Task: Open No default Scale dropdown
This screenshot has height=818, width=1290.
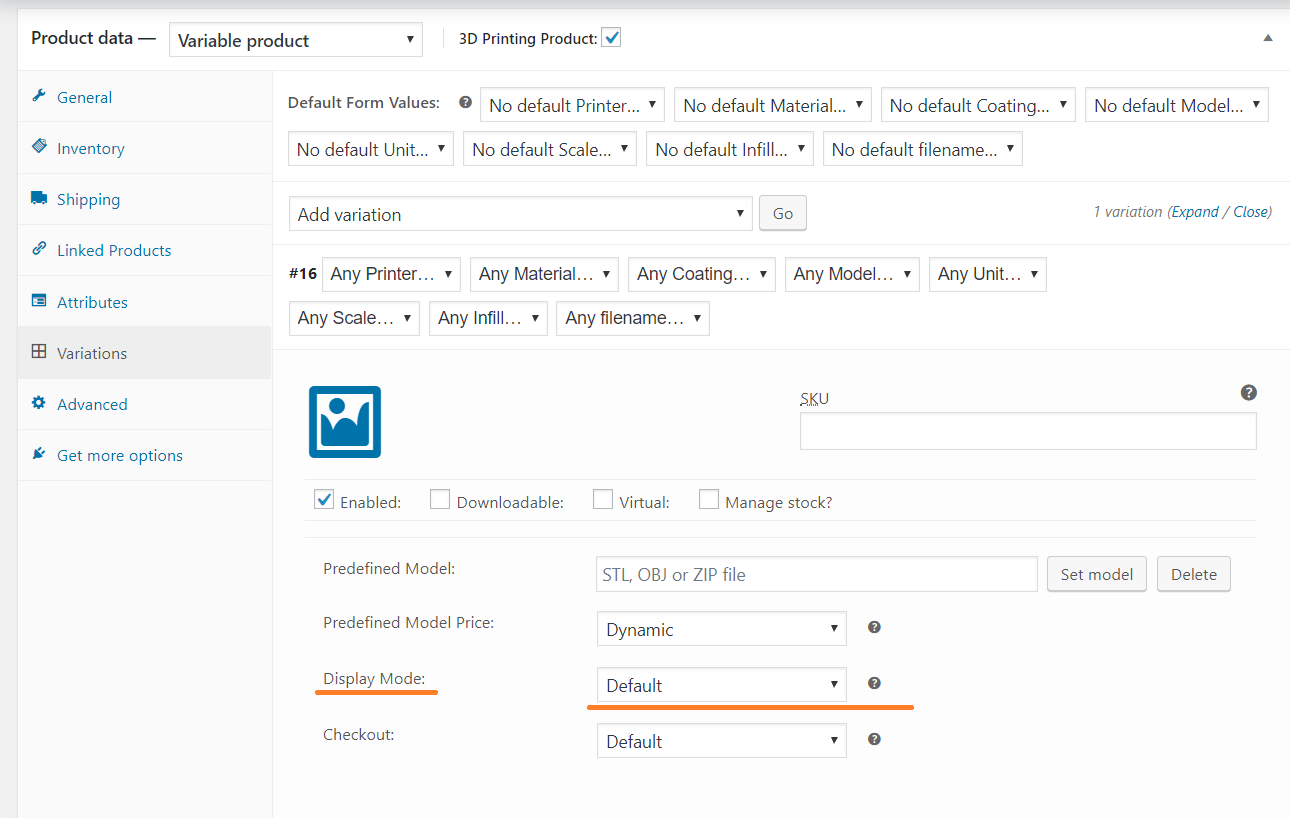Action: coord(550,149)
